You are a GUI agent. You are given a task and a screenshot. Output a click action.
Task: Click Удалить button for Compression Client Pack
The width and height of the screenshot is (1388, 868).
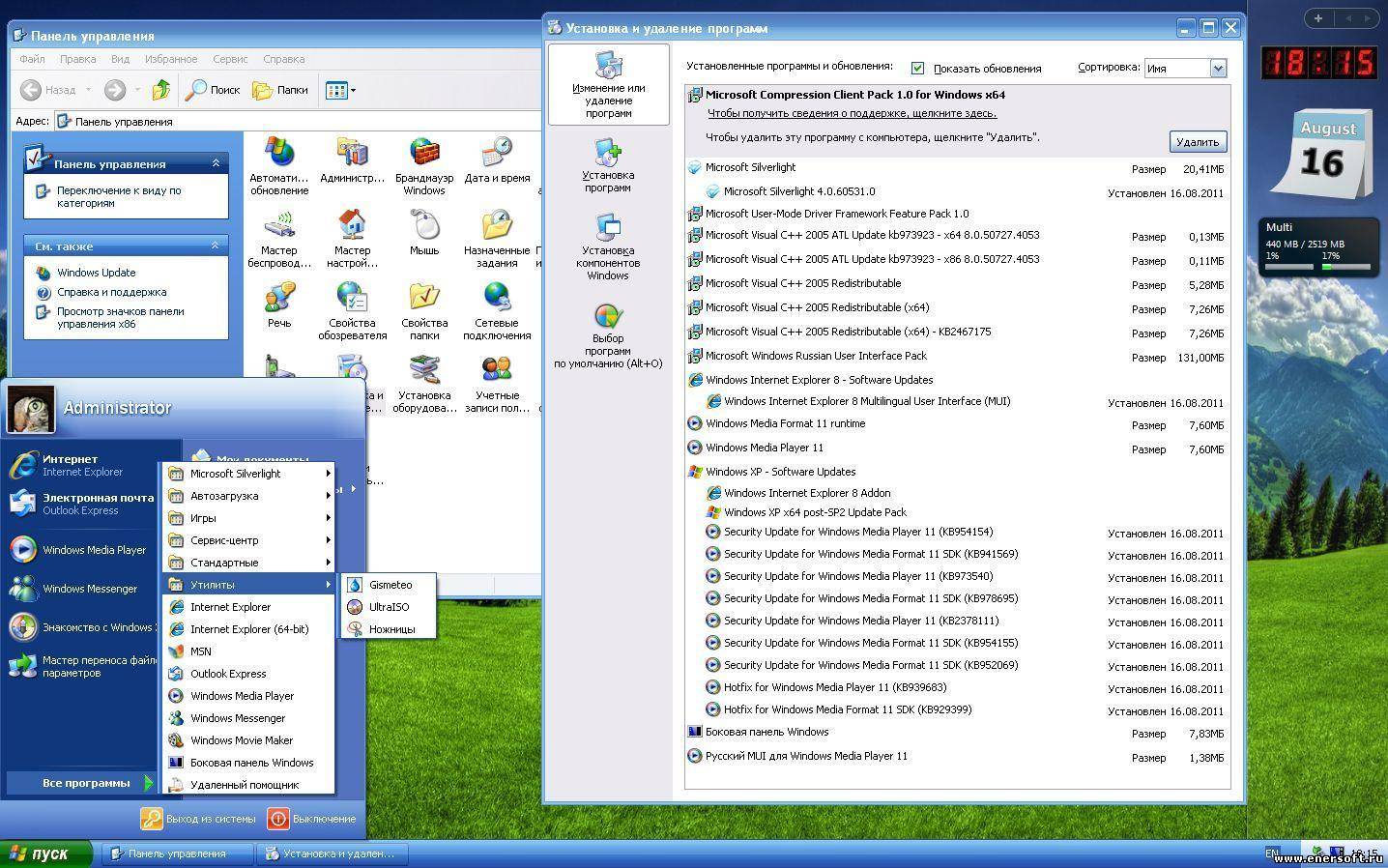[1198, 142]
